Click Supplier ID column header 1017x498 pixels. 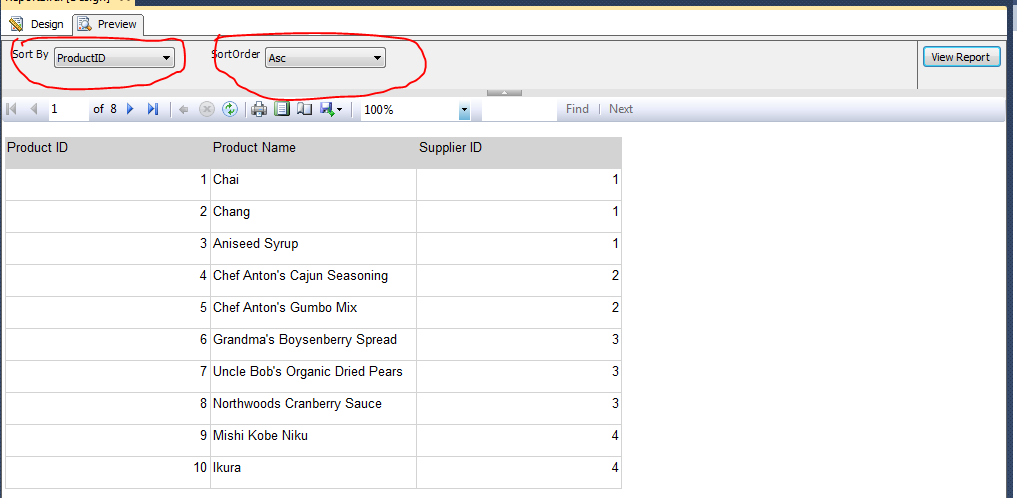tap(519, 152)
